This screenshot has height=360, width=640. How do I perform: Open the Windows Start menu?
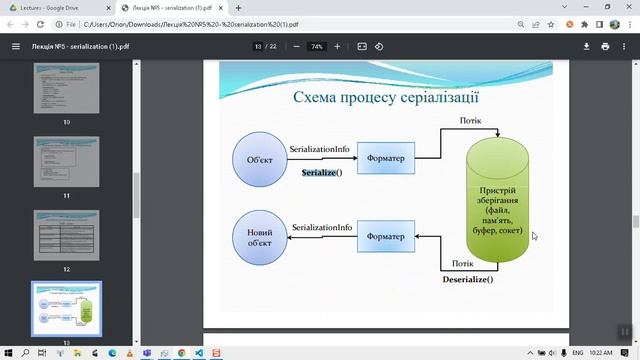click(8, 353)
